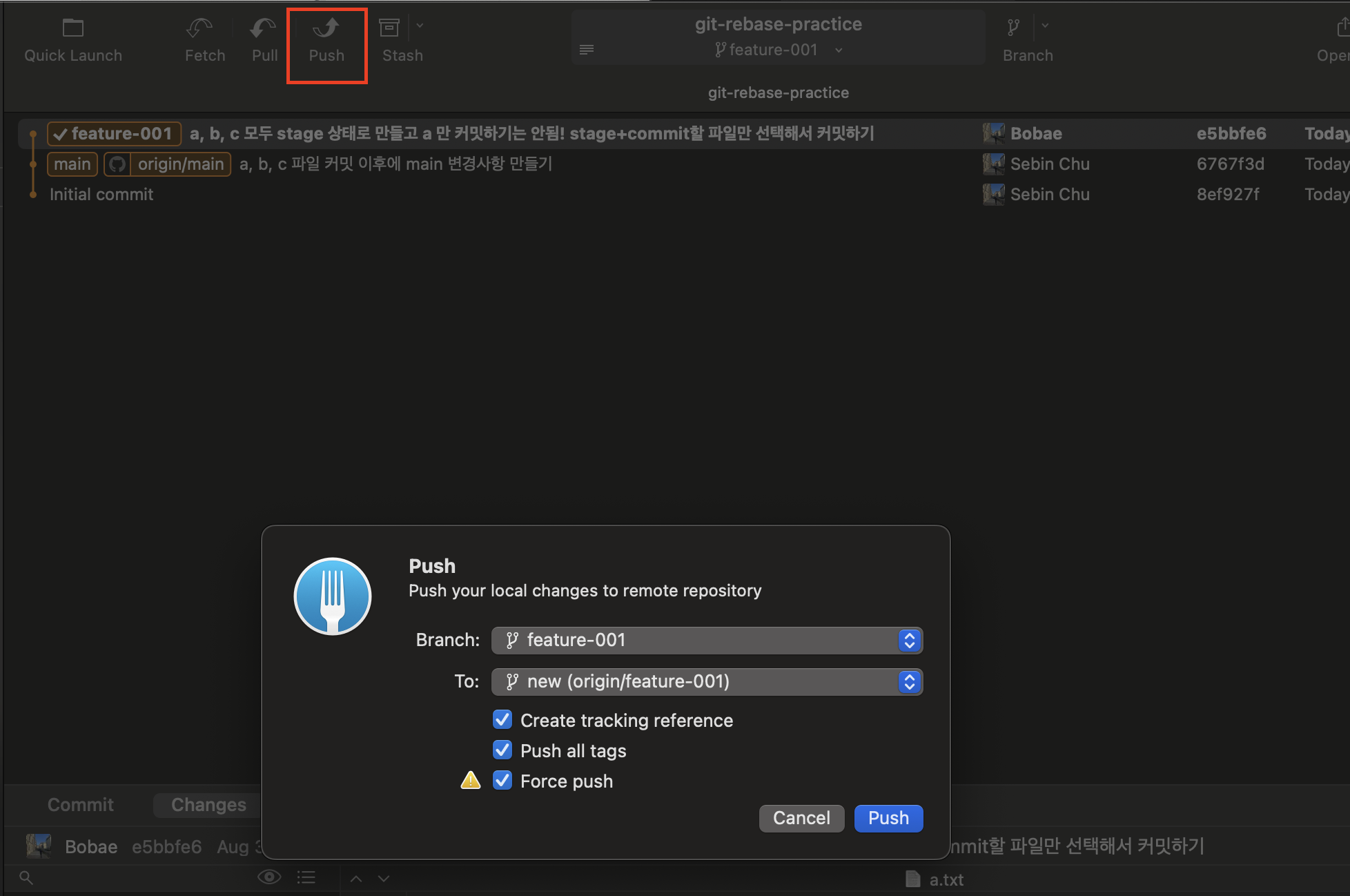Switch to the Changes tab
This screenshot has height=896, width=1350.
208,805
